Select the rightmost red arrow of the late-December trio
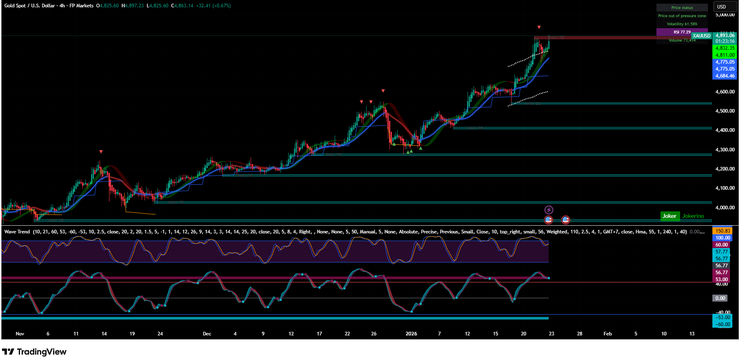This screenshot has width=743, height=364. pyautogui.click(x=383, y=90)
